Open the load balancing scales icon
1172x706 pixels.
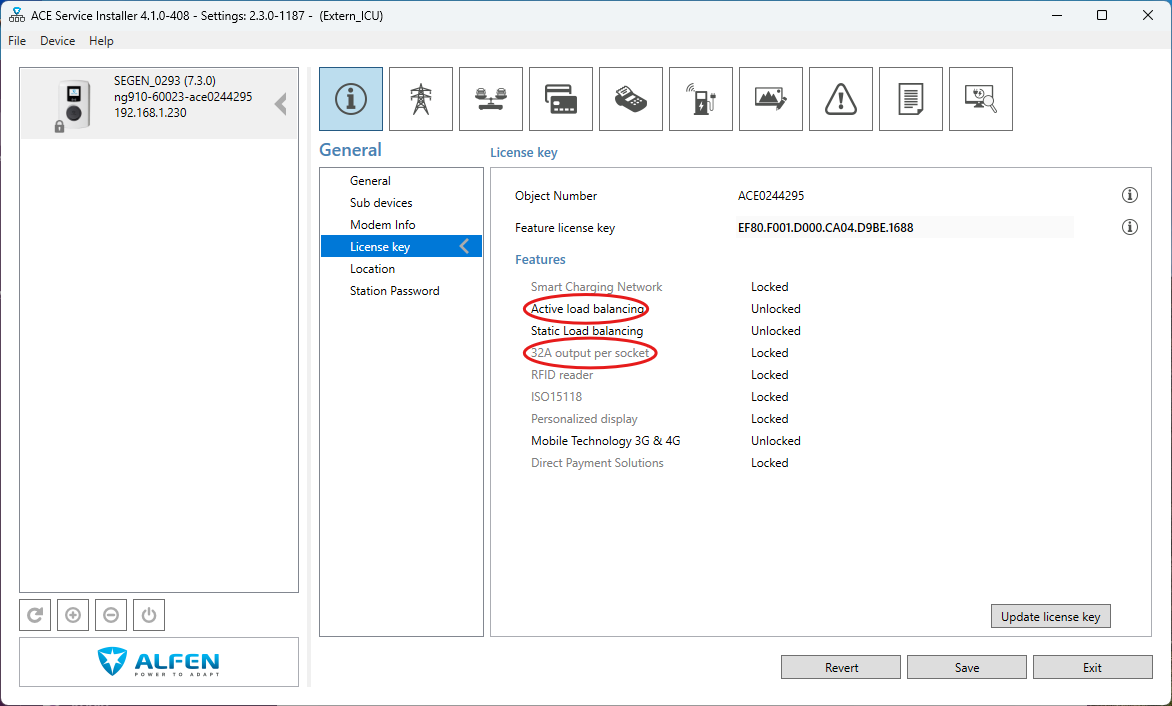tap(491, 99)
